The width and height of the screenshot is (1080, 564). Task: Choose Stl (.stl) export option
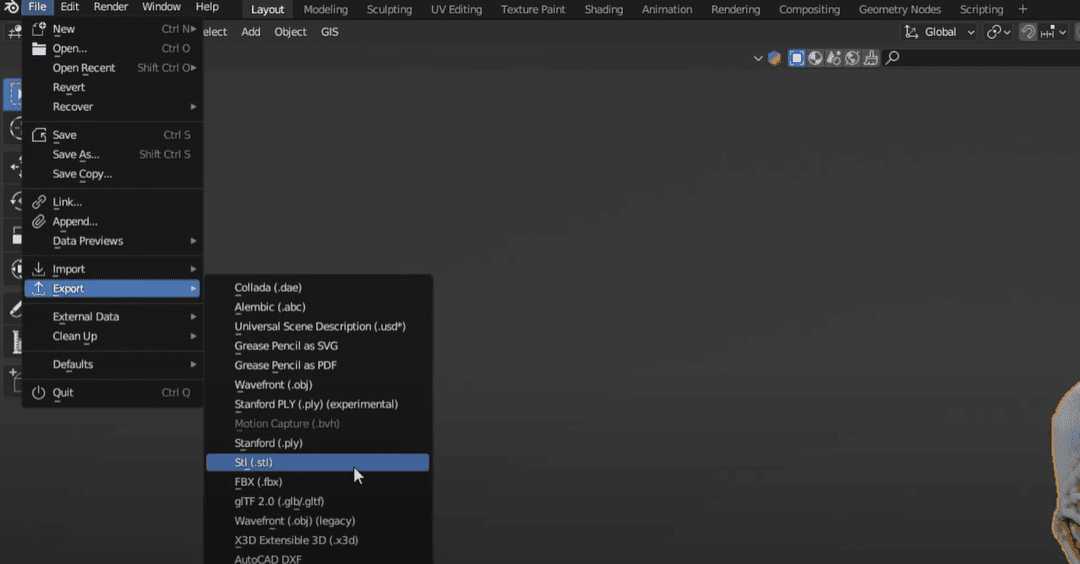point(318,463)
